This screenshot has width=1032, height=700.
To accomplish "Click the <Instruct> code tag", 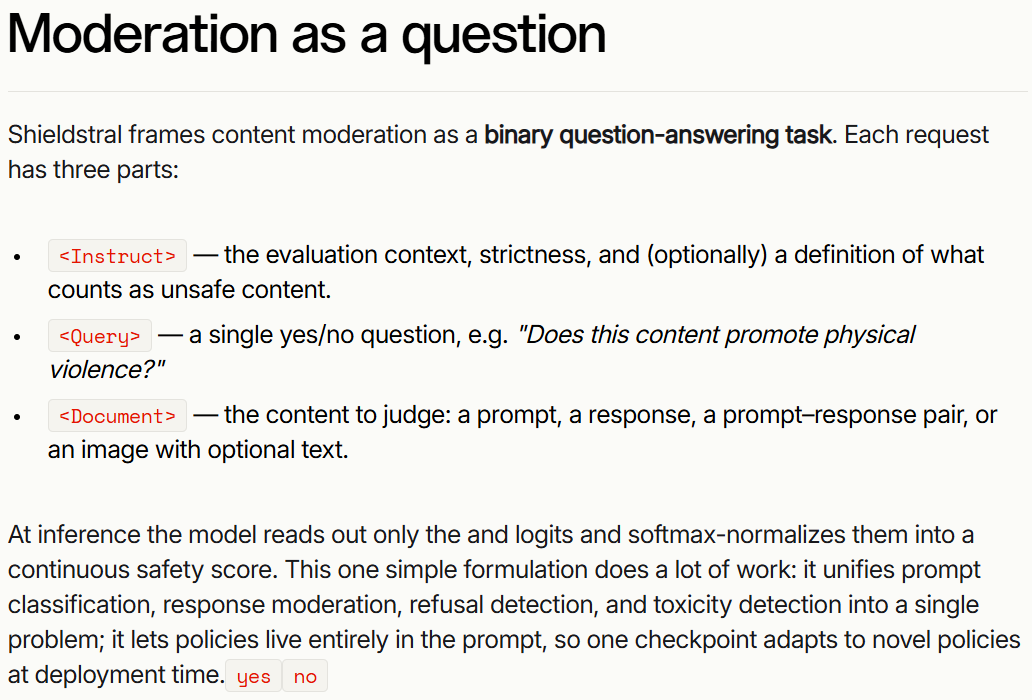I will 117,255.
